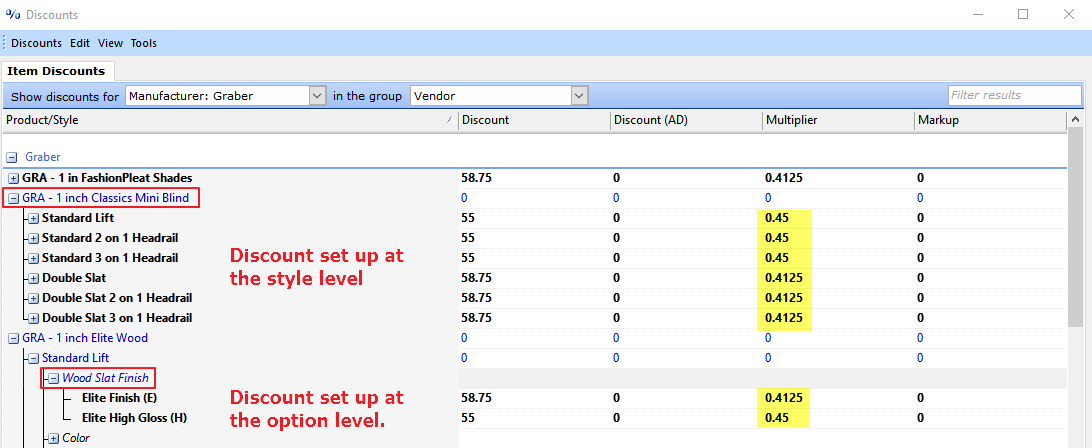
Task: Click the Filter results input field
Action: [1014, 95]
